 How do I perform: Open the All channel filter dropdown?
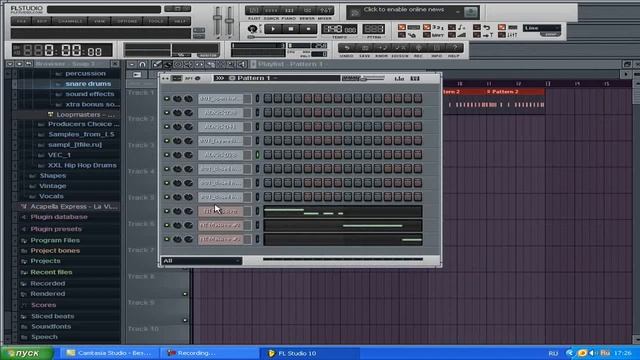point(201,260)
